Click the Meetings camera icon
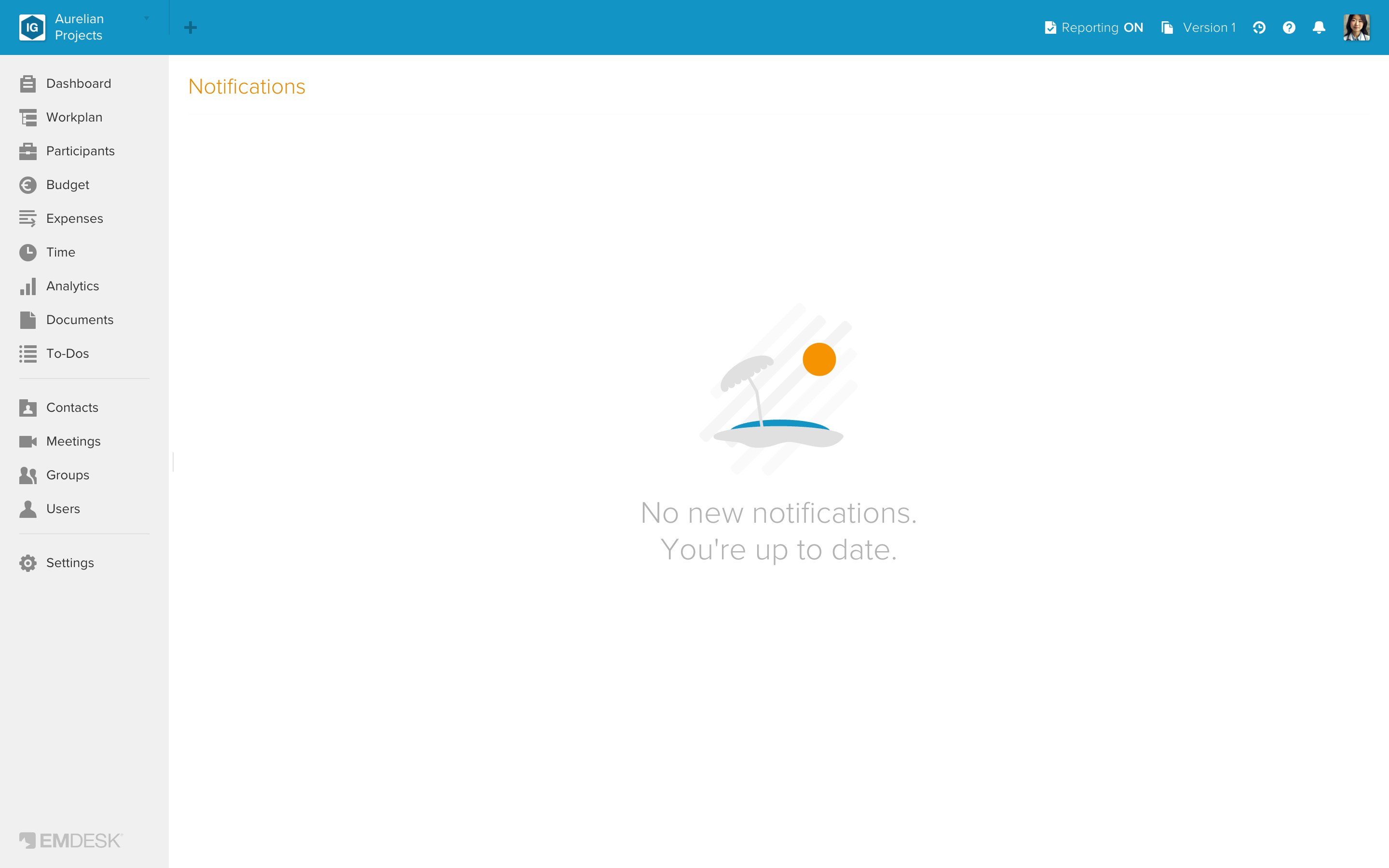The height and width of the screenshot is (868, 1389). click(27, 441)
